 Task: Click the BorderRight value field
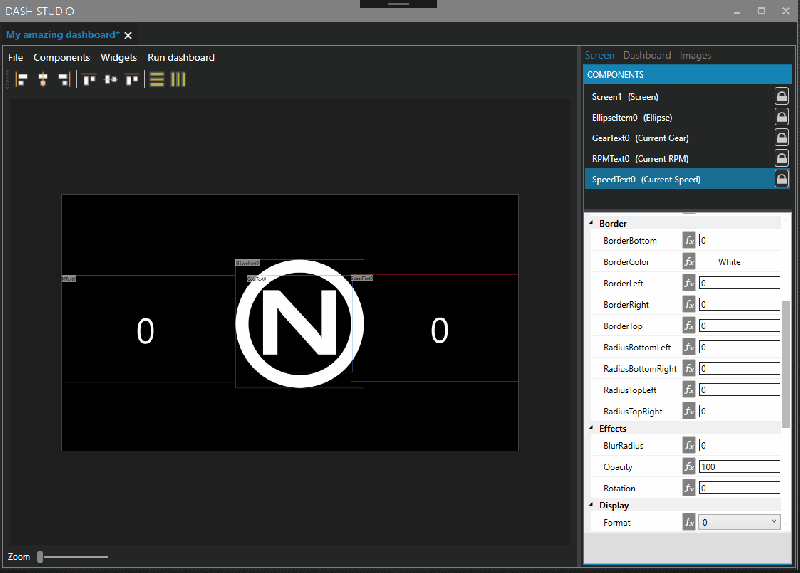coord(739,305)
